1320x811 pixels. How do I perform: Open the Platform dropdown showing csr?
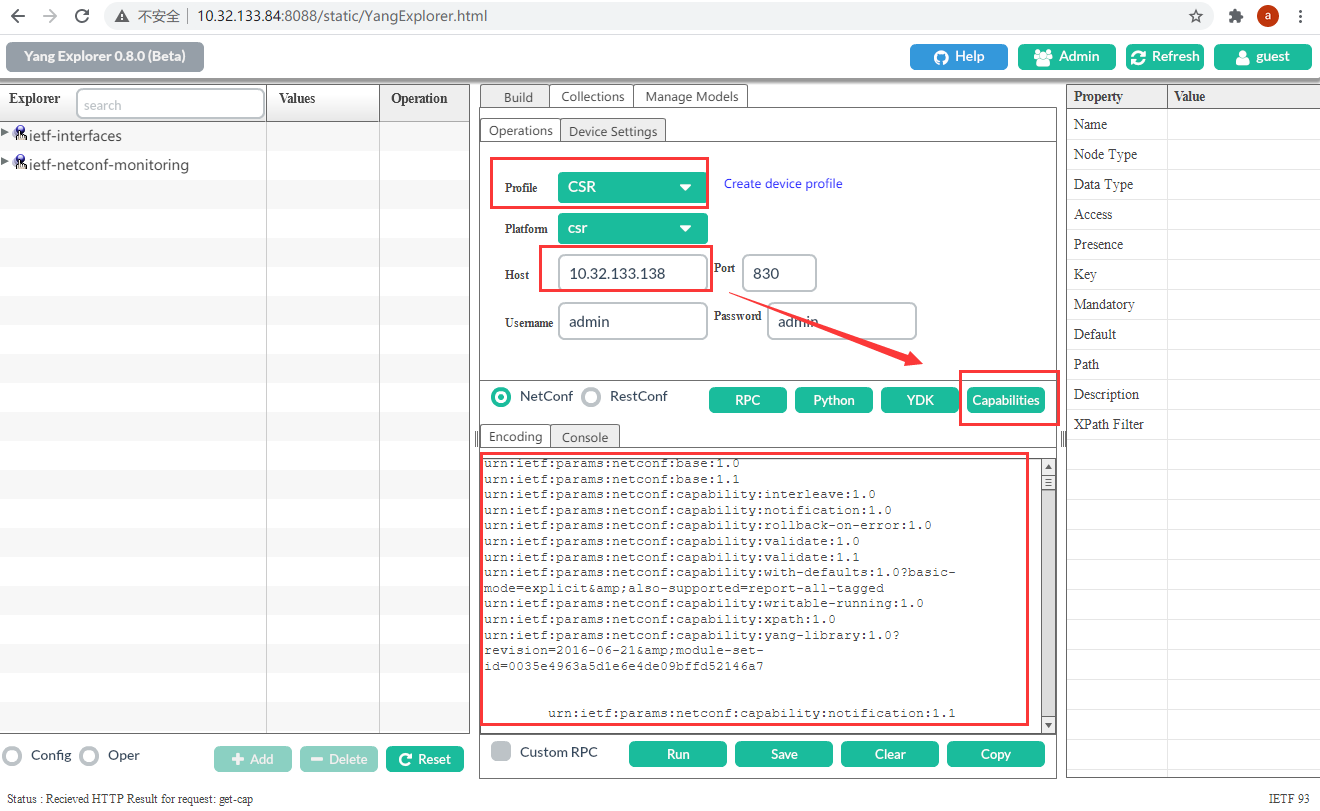[632, 228]
